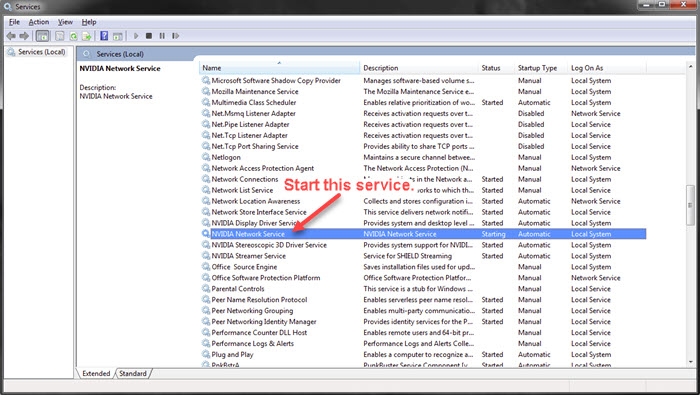Image resolution: width=700 pixels, height=395 pixels.
Task: Click the vertical scrollbar up arrow
Action: [691, 67]
